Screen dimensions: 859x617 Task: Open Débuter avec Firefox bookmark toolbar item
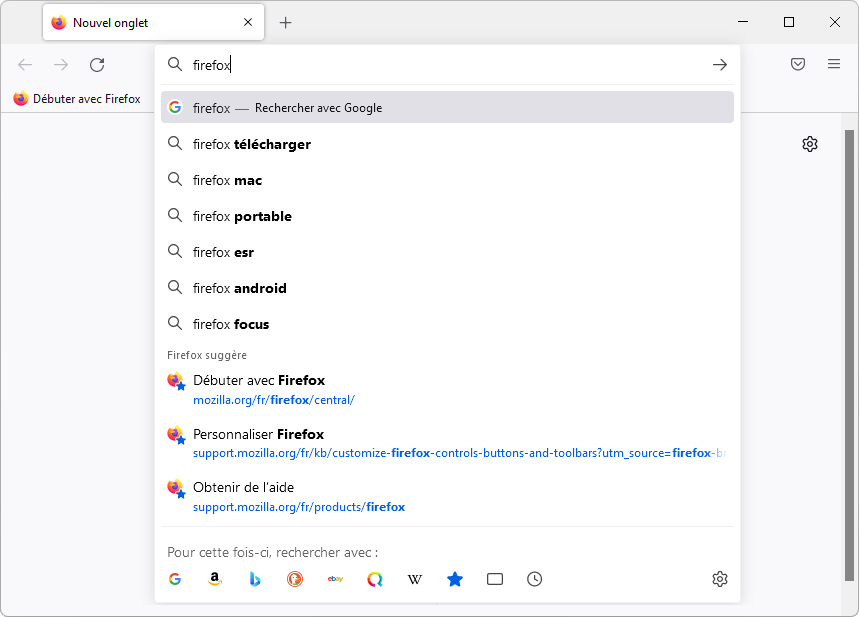(x=77, y=99)
